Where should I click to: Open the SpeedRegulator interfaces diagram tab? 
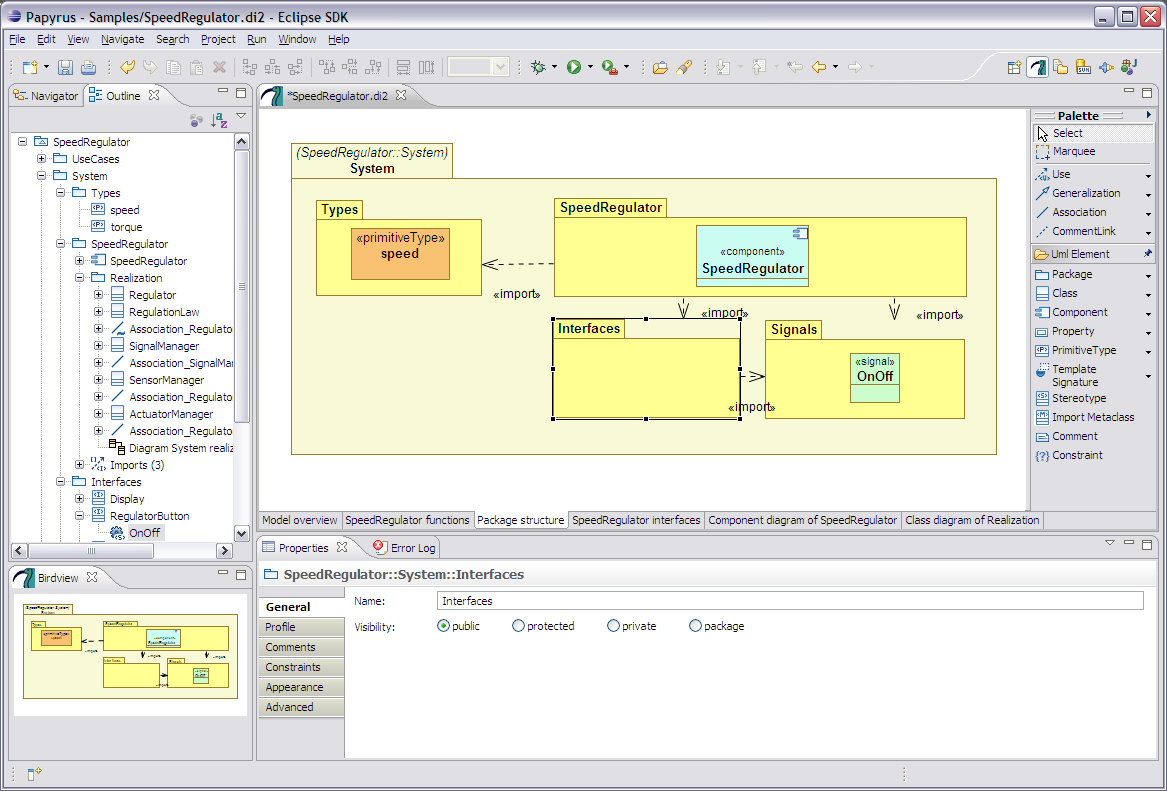click(636, 520)
